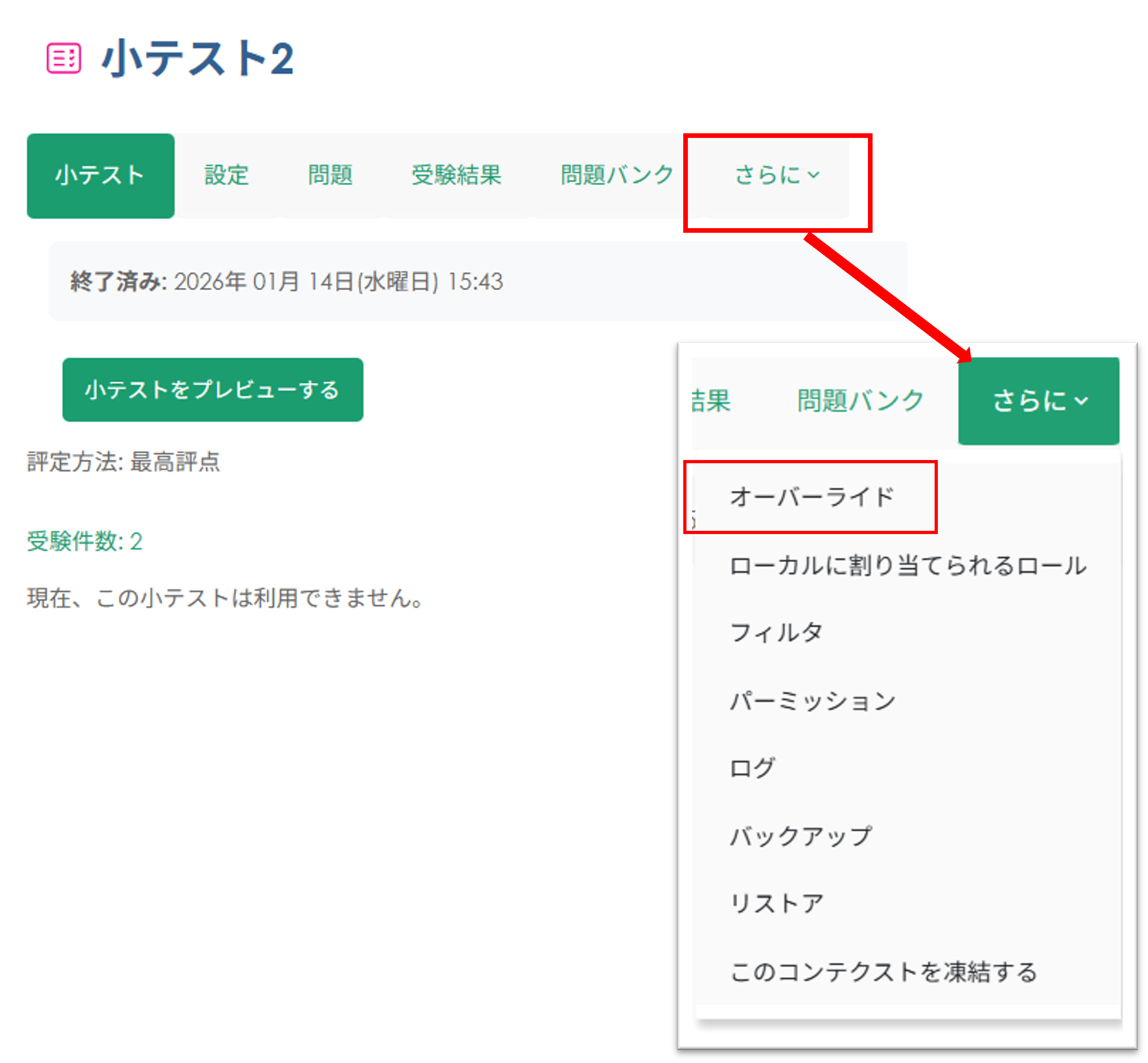Open the 設定 tab
1148x1063 pixels.
[x=227, y=175]
